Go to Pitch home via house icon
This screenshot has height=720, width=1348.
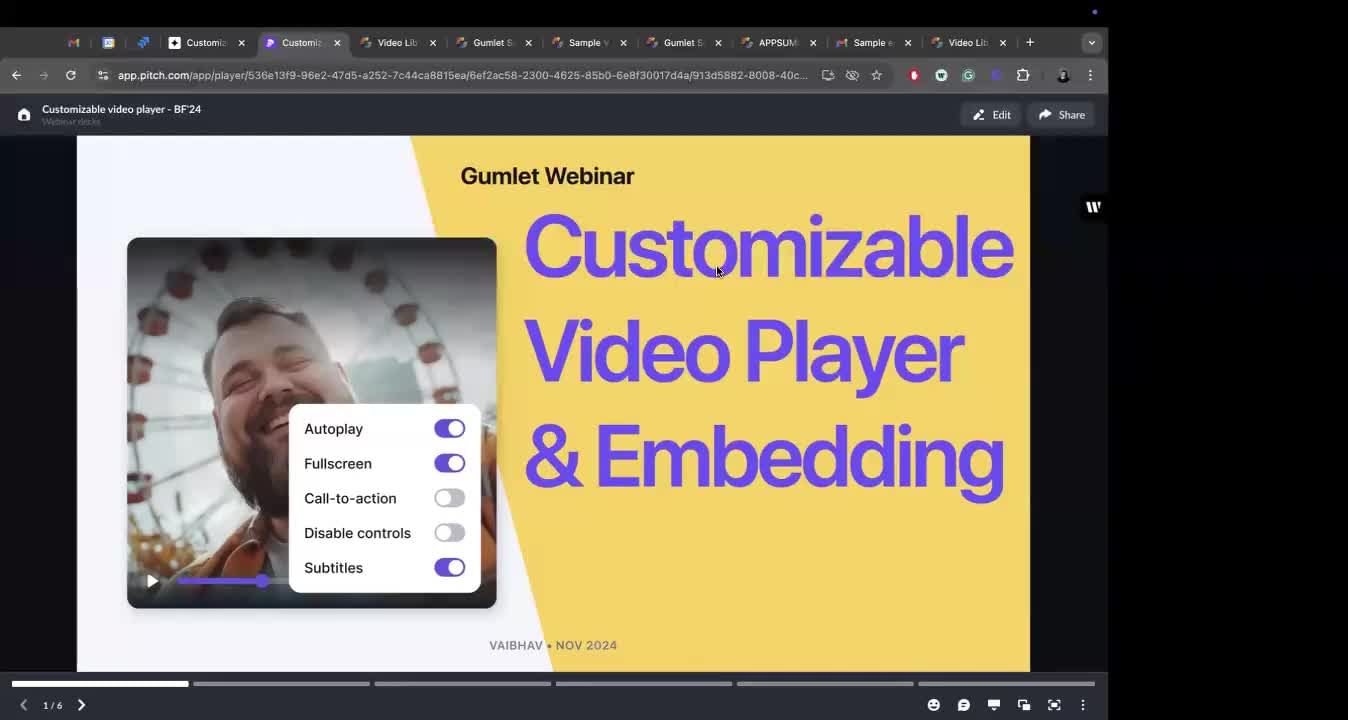tap(24, 115)
